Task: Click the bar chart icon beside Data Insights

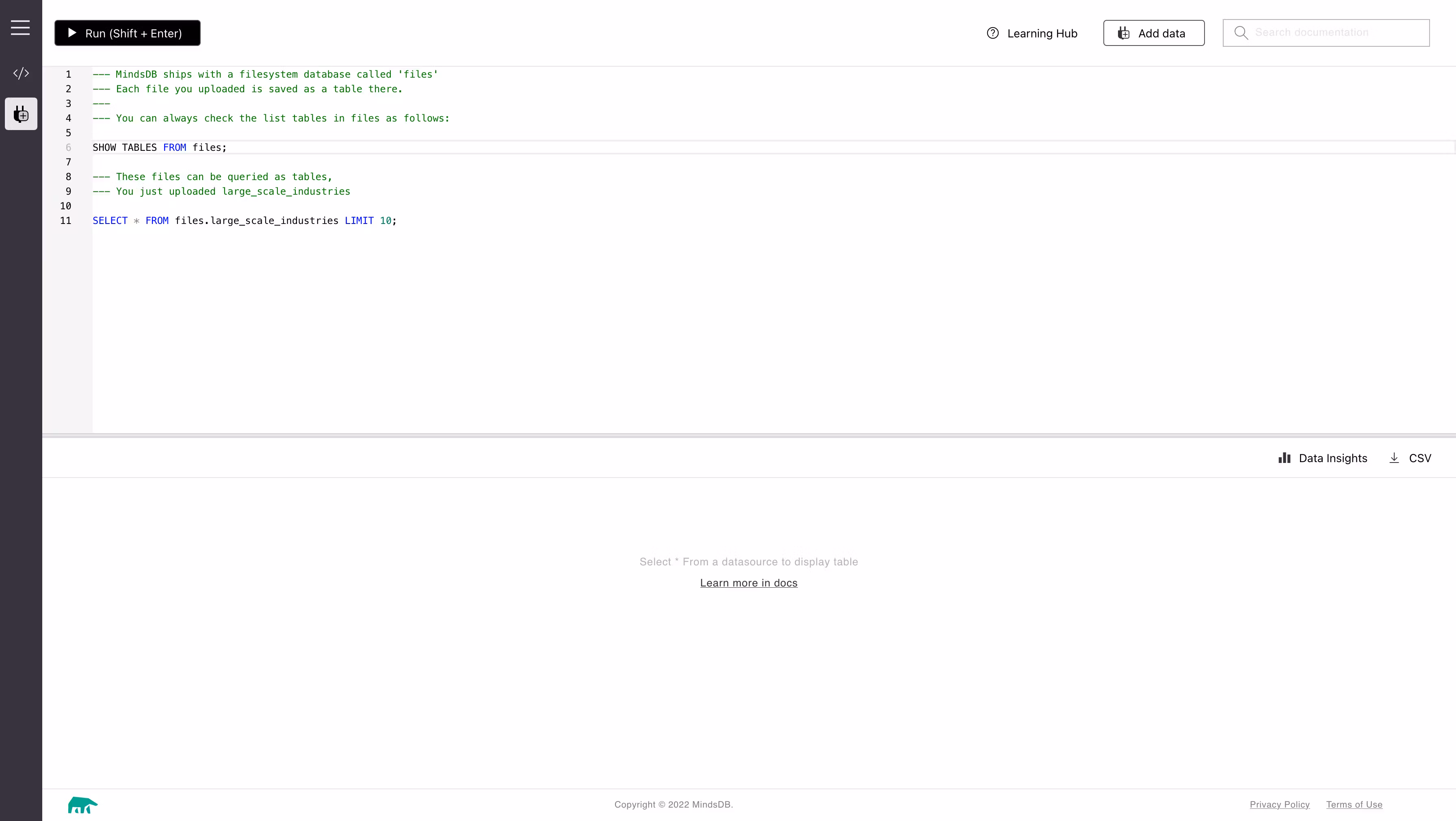Action: pos(1284,458)
